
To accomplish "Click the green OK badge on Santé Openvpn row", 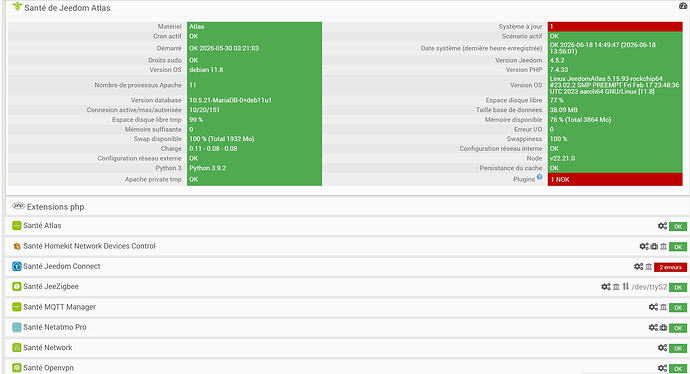I will point(678,369).
